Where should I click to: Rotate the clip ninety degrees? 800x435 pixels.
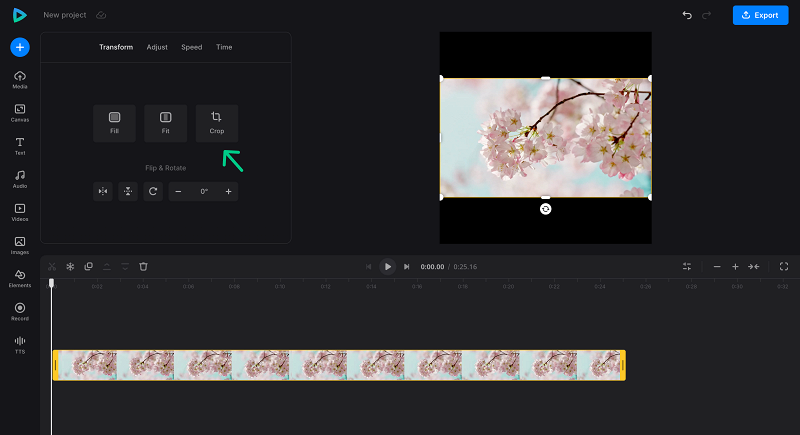[153, 191]
